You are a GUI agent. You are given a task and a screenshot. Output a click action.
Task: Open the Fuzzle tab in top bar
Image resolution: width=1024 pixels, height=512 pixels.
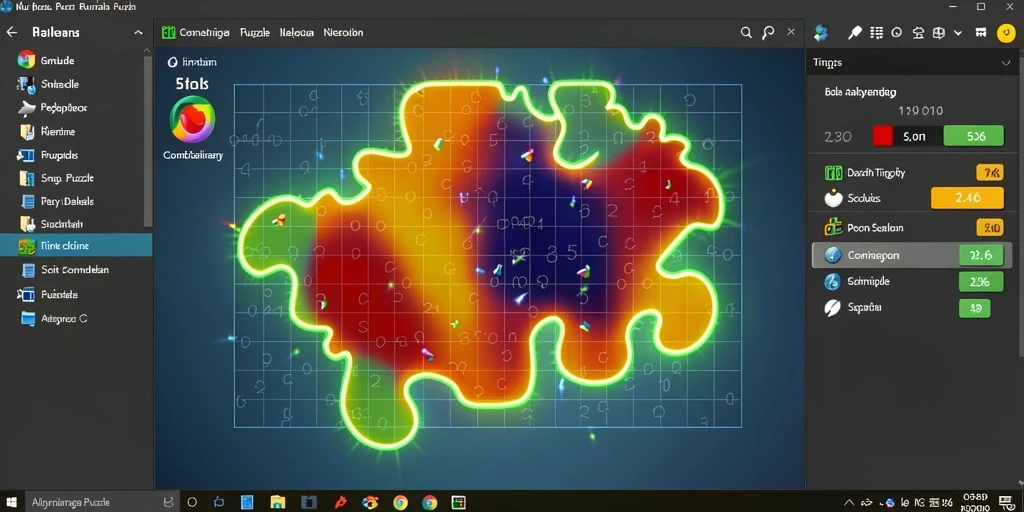coord(255,32)
